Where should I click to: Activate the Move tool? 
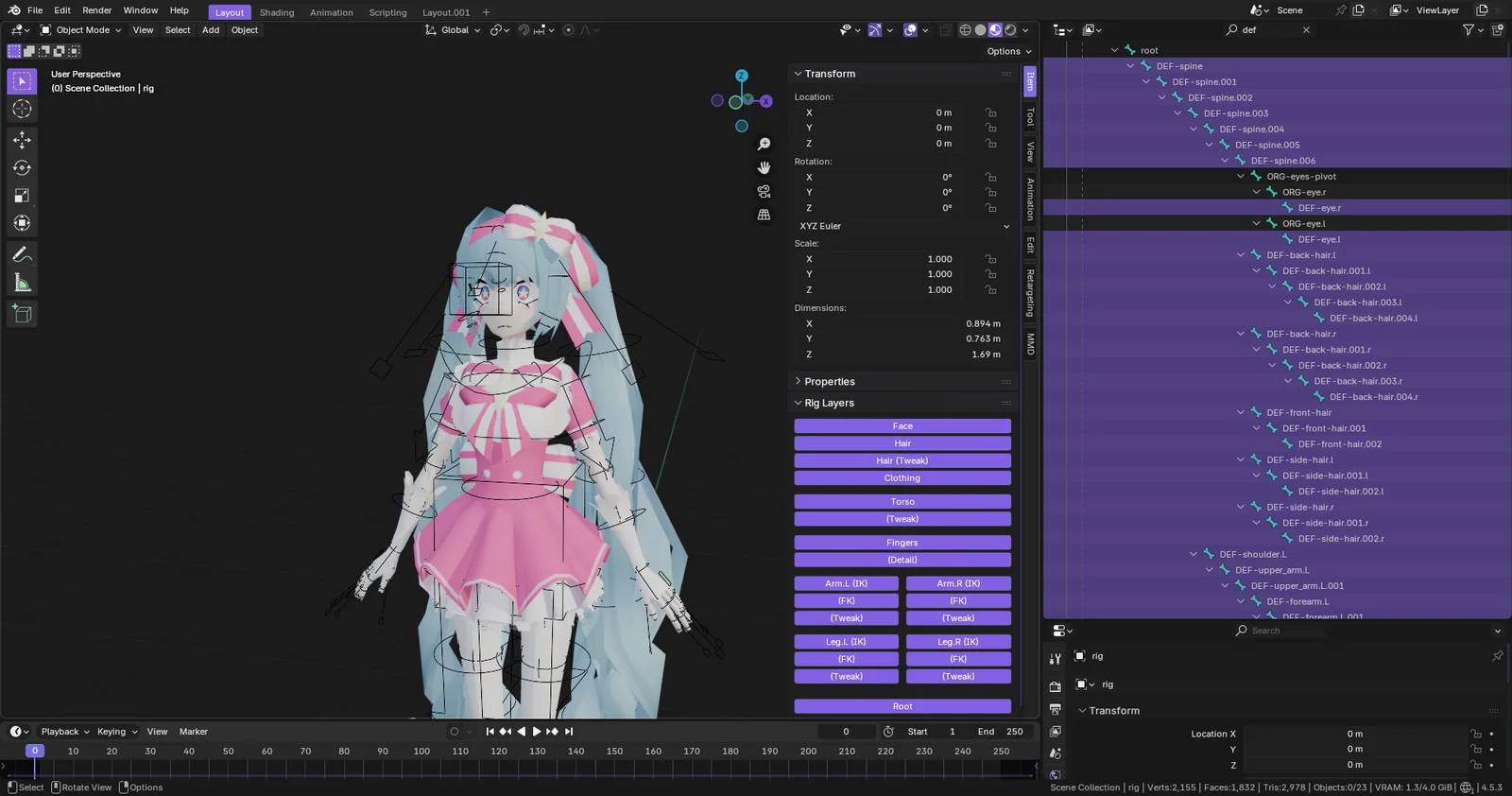pyautogui.click(x=22, y=140)
